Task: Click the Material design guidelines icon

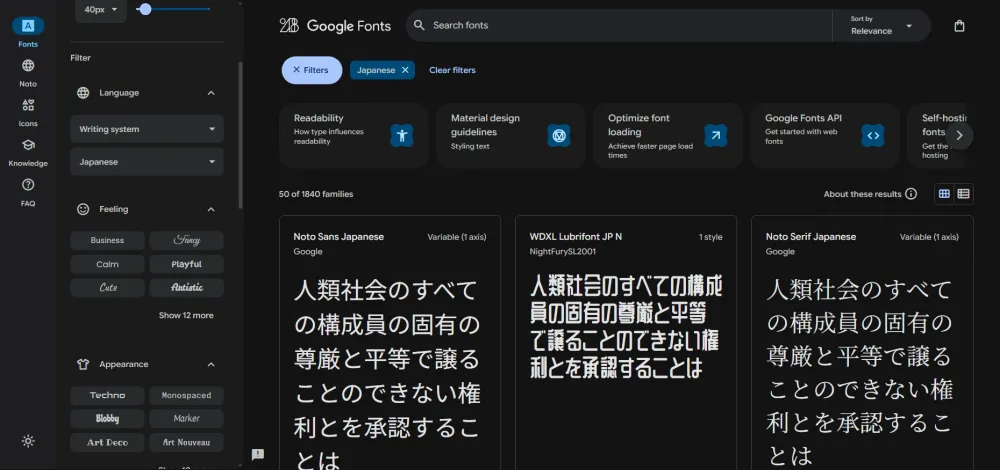Action: coord(559,135)
